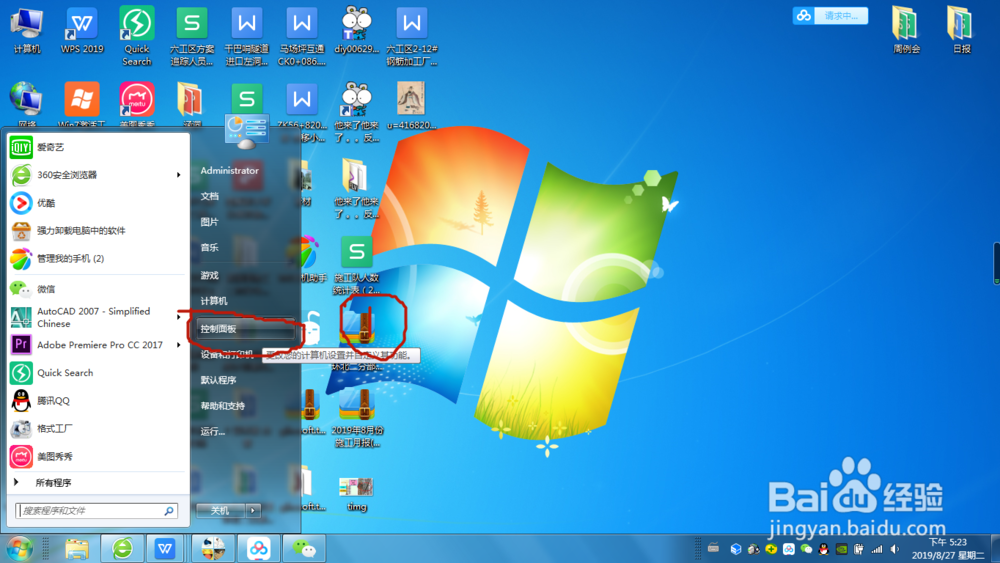Image resolution: width=1000 pixels, height=563 pixels.
Task: Click the Windows Start orb button
Action: point(19,548)
